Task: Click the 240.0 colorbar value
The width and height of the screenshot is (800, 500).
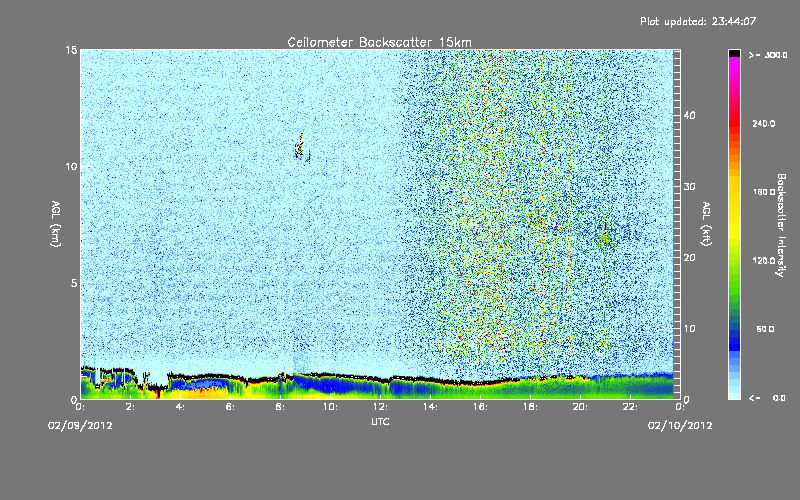Action: 764,123
